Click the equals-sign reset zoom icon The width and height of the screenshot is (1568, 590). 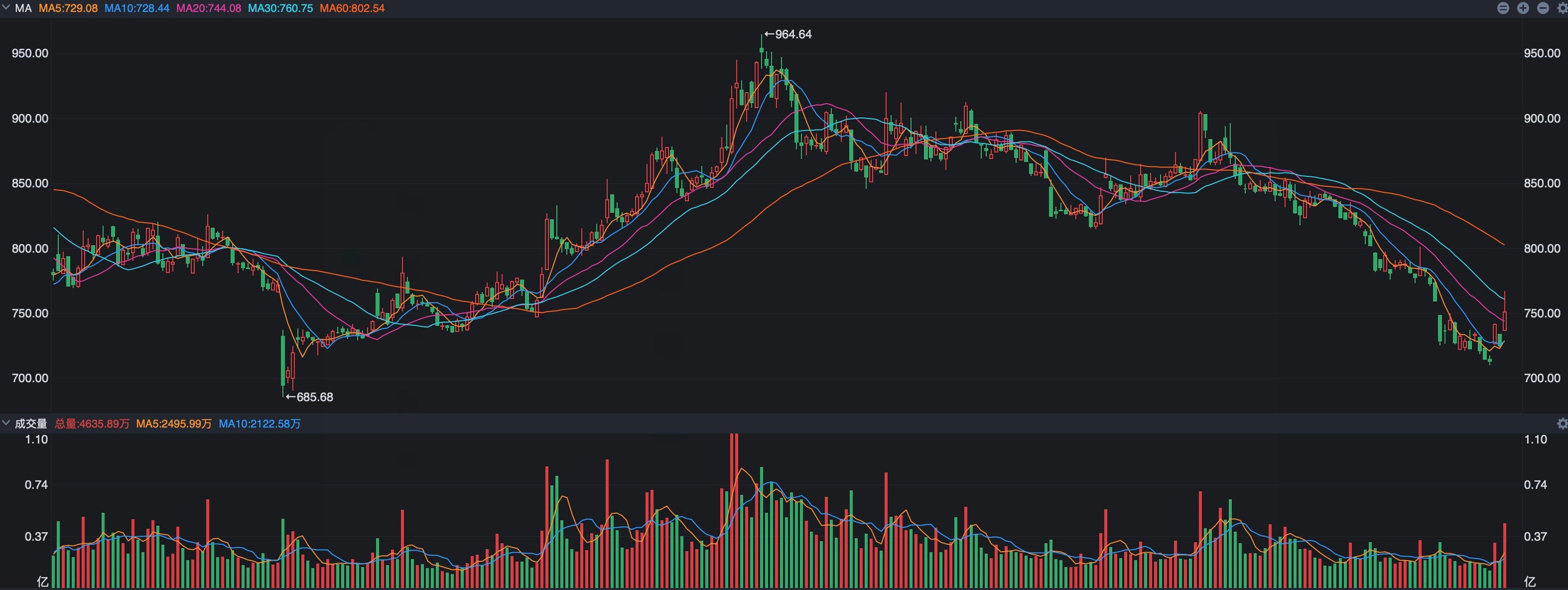tap(1503, 8)
